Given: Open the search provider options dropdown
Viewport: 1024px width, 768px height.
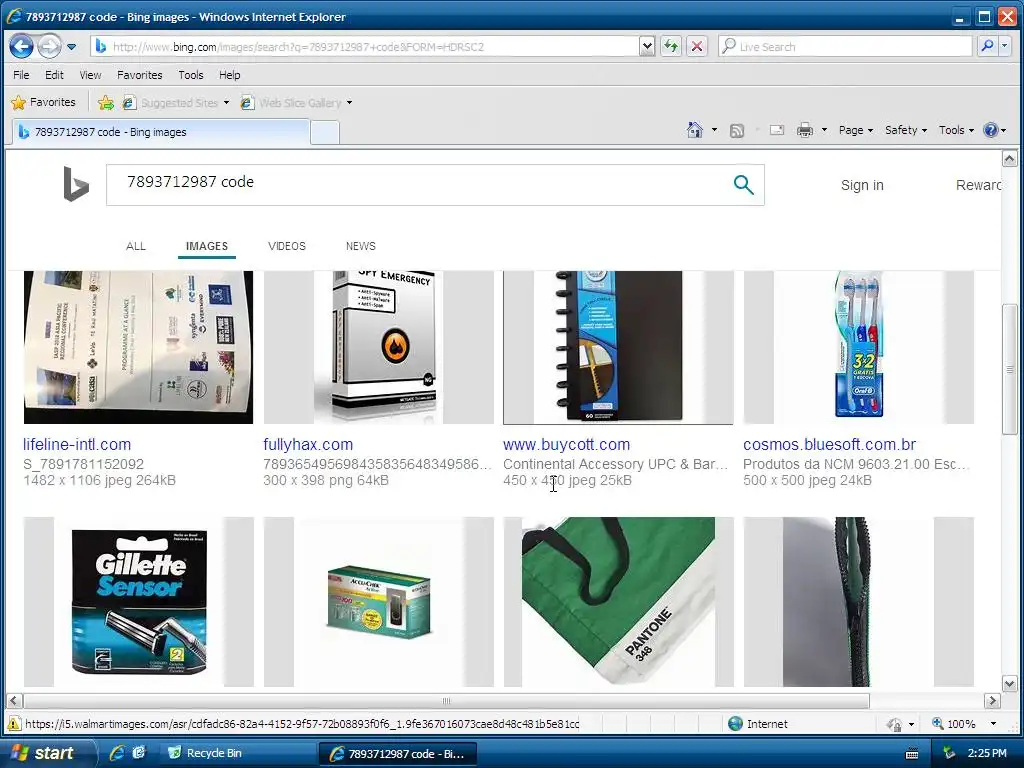Looking at the screenshot, I should click(1004, 46).
